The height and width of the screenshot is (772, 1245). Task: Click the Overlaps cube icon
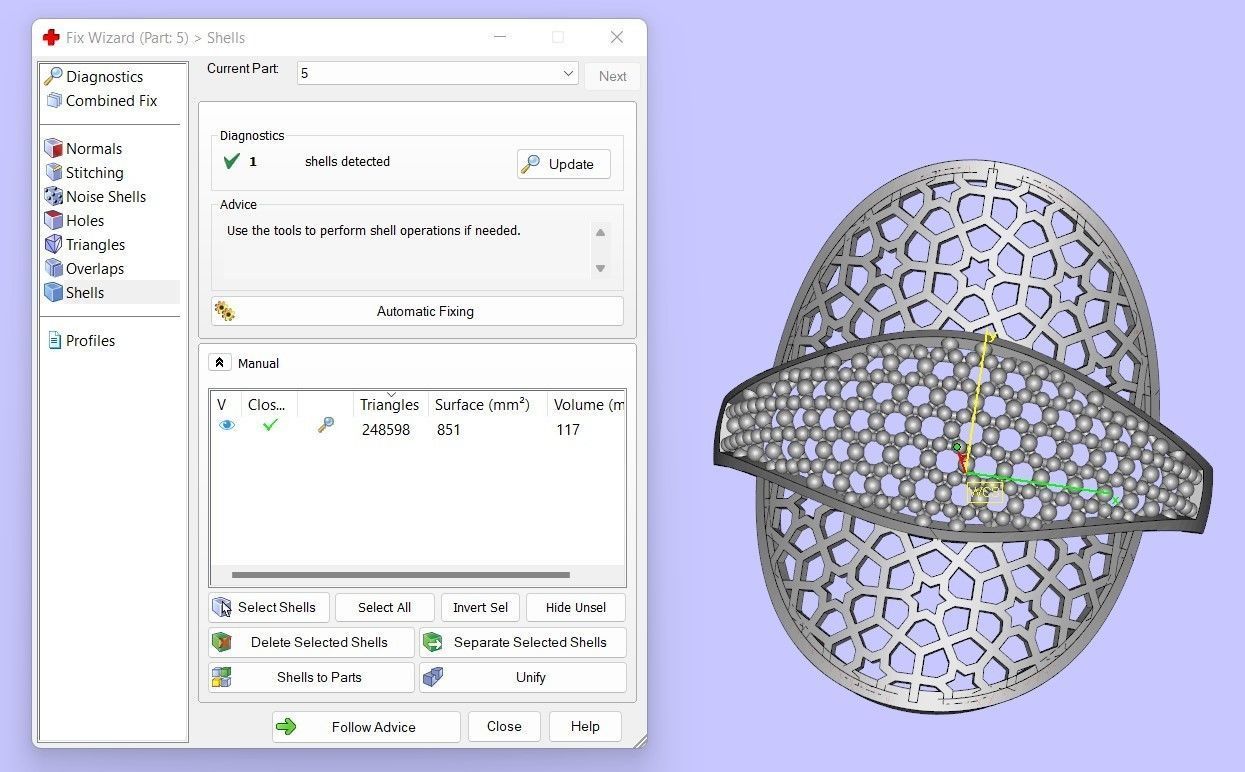click(54, 268)
